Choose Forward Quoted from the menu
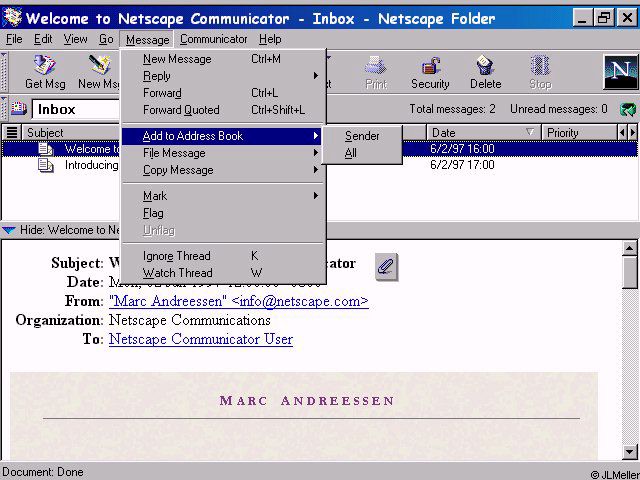The image size is (640, 480). point(223,110)
